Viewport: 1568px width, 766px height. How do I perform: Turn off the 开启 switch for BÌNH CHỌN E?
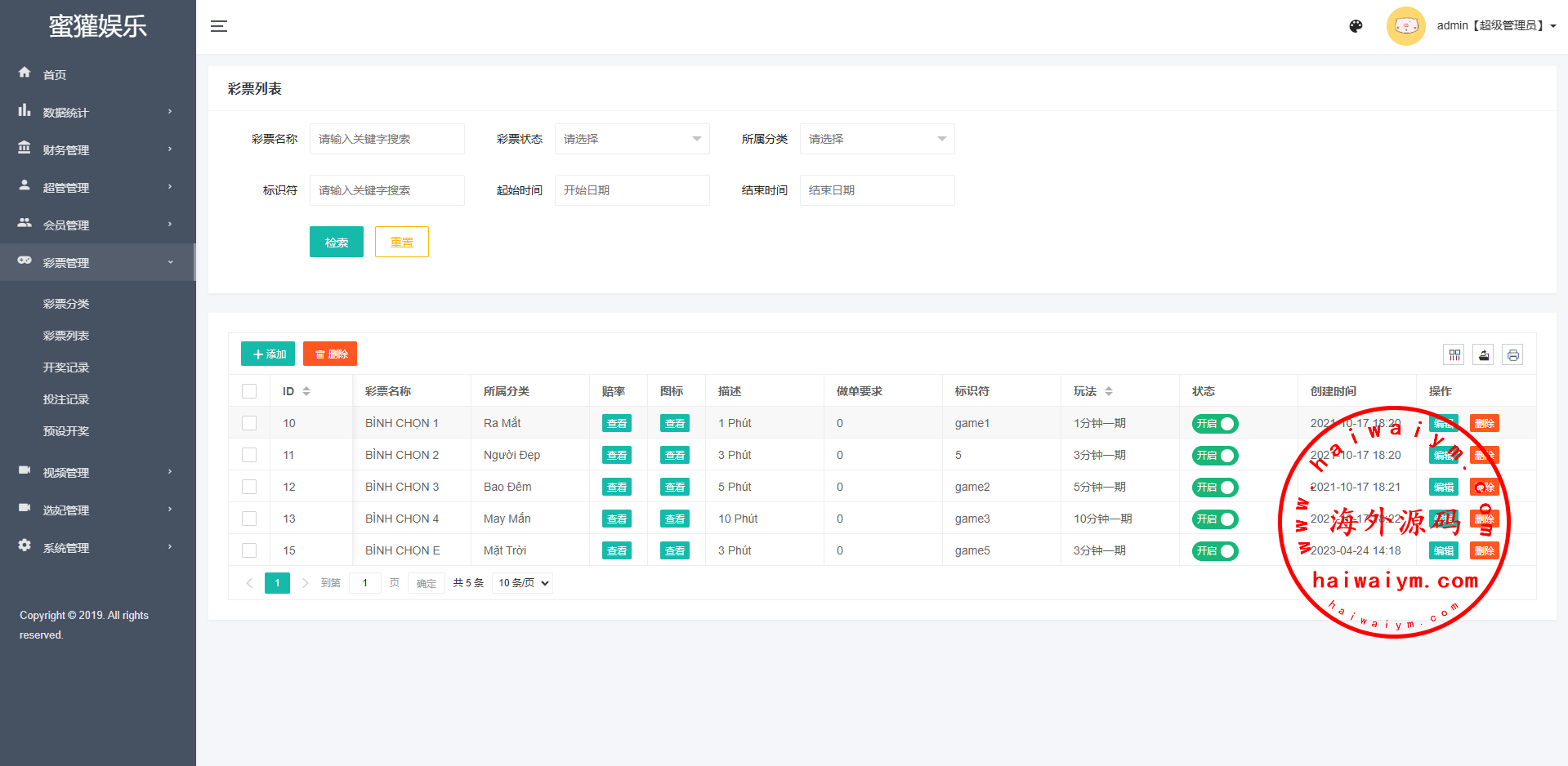pyautogui.click(x=1215, y=551)
